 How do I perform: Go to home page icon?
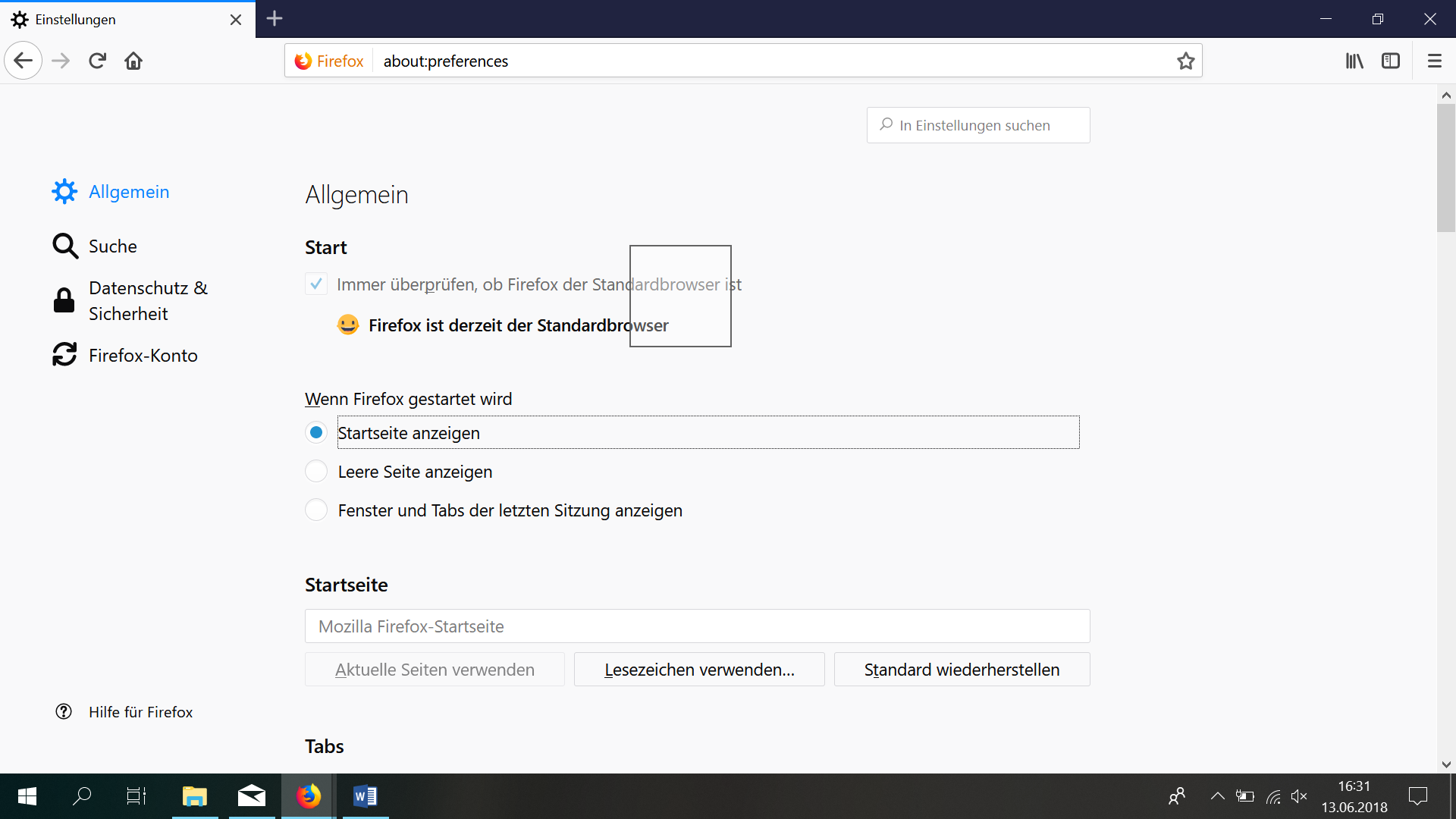tap(133, 61)
